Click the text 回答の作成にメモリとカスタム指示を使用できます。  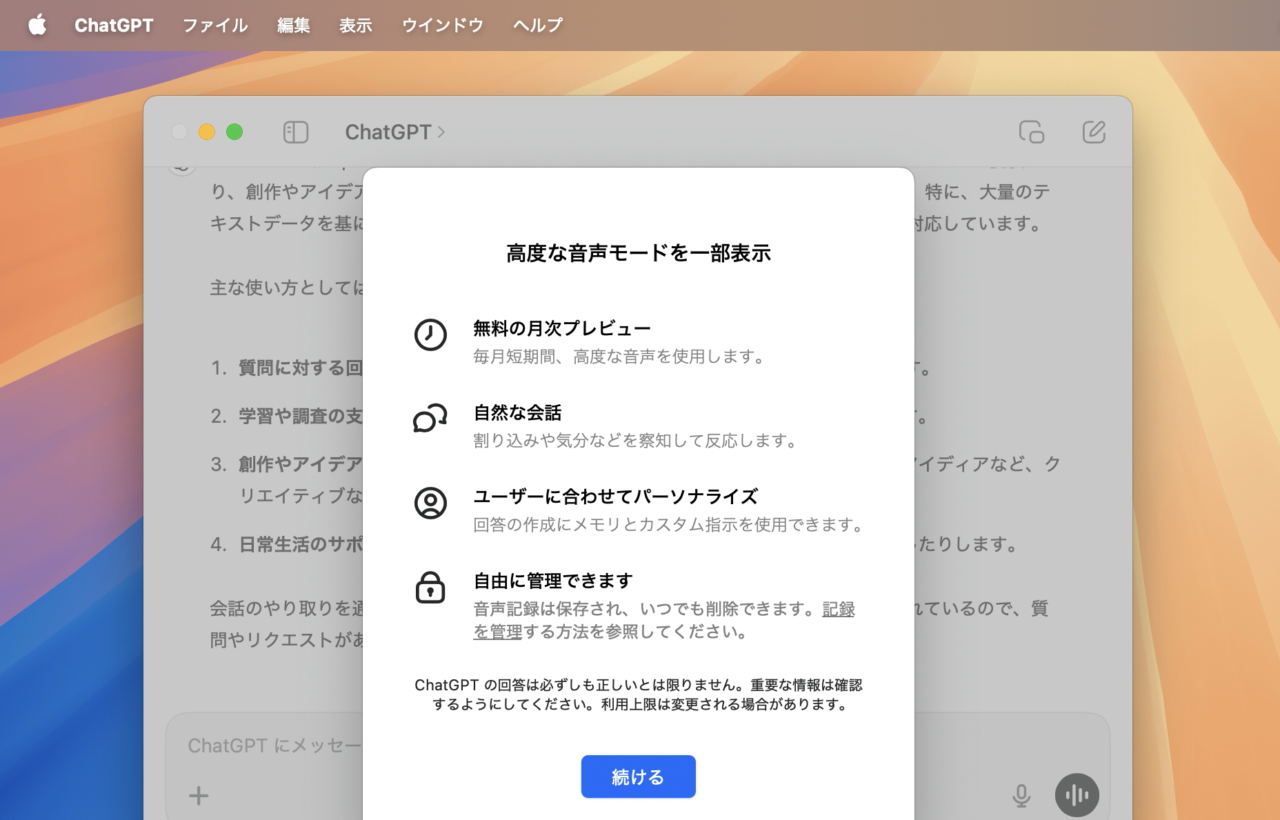coord(668,524)
